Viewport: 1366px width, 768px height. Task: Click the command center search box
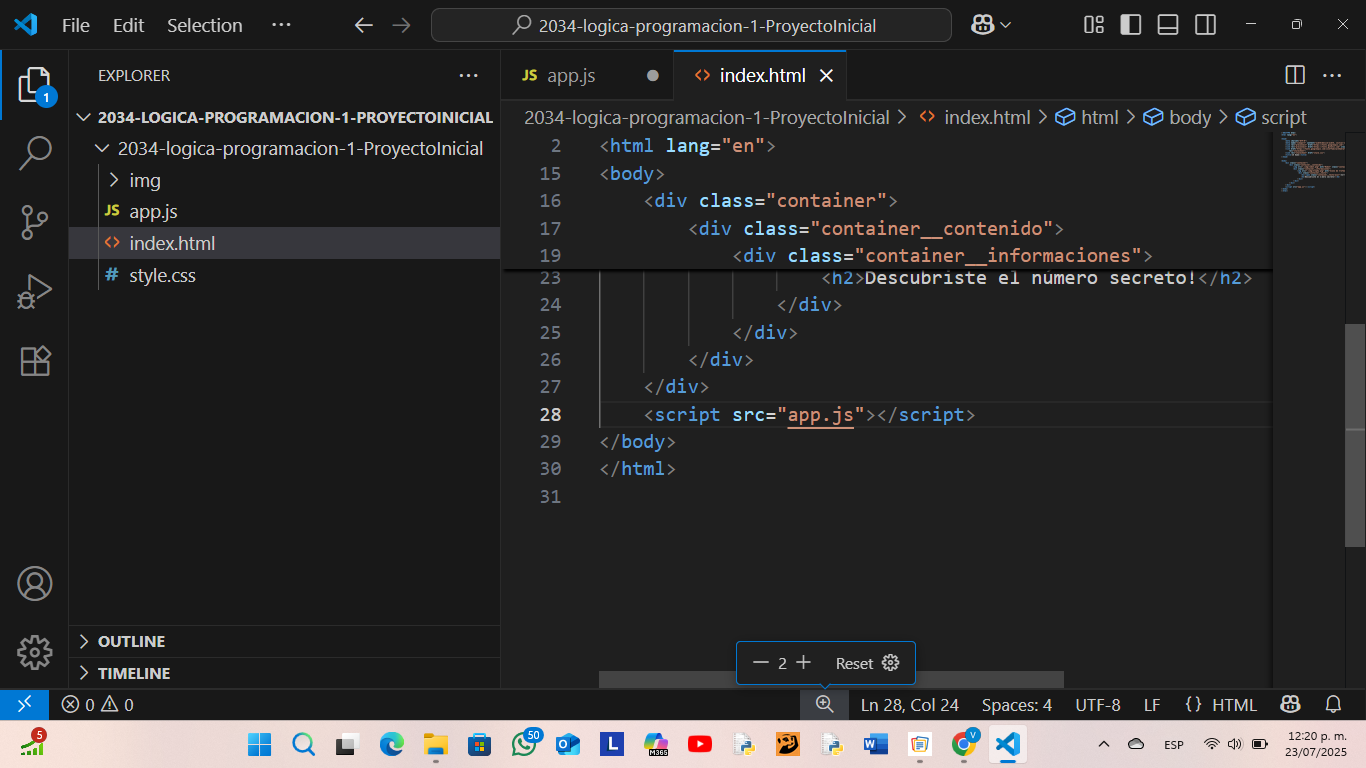[691, 25]
